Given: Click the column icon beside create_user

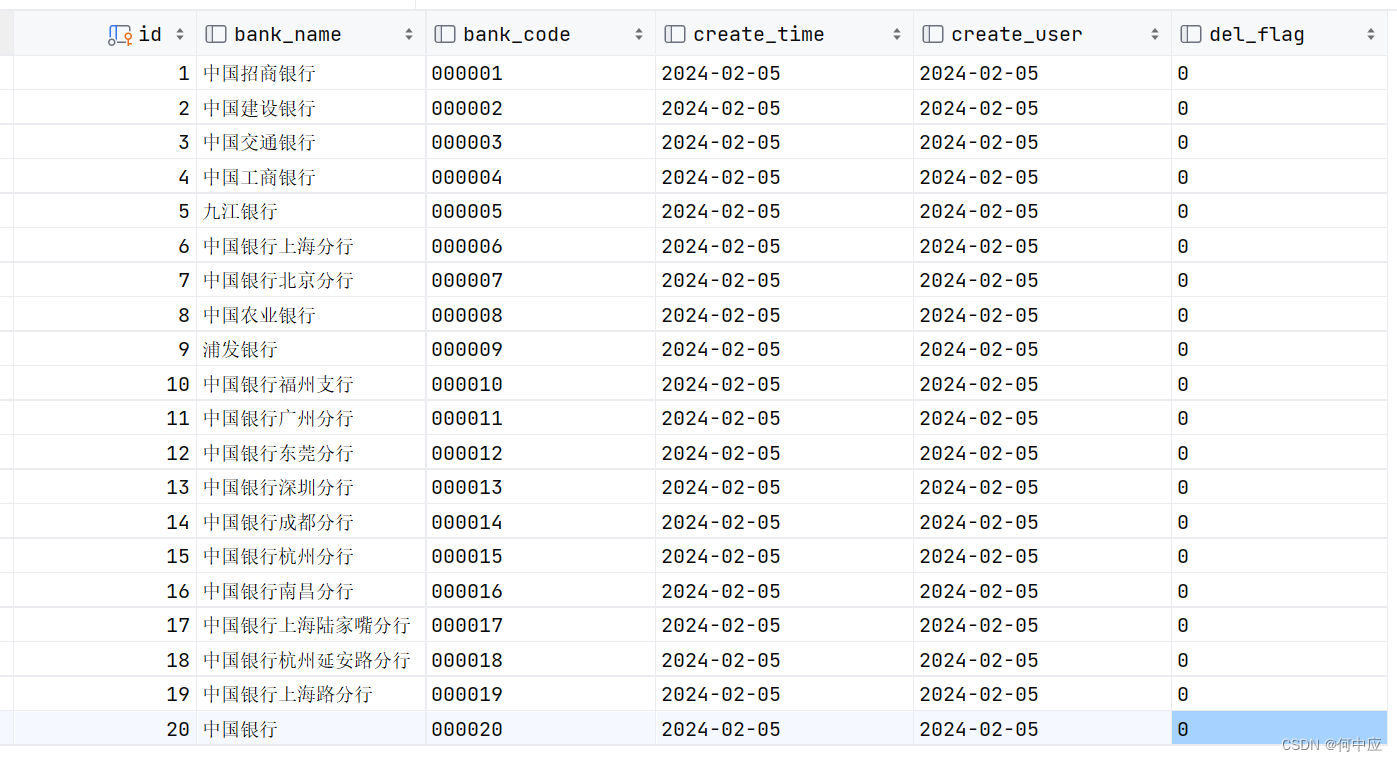Looking at the screenshot, I should coord(933,34).
